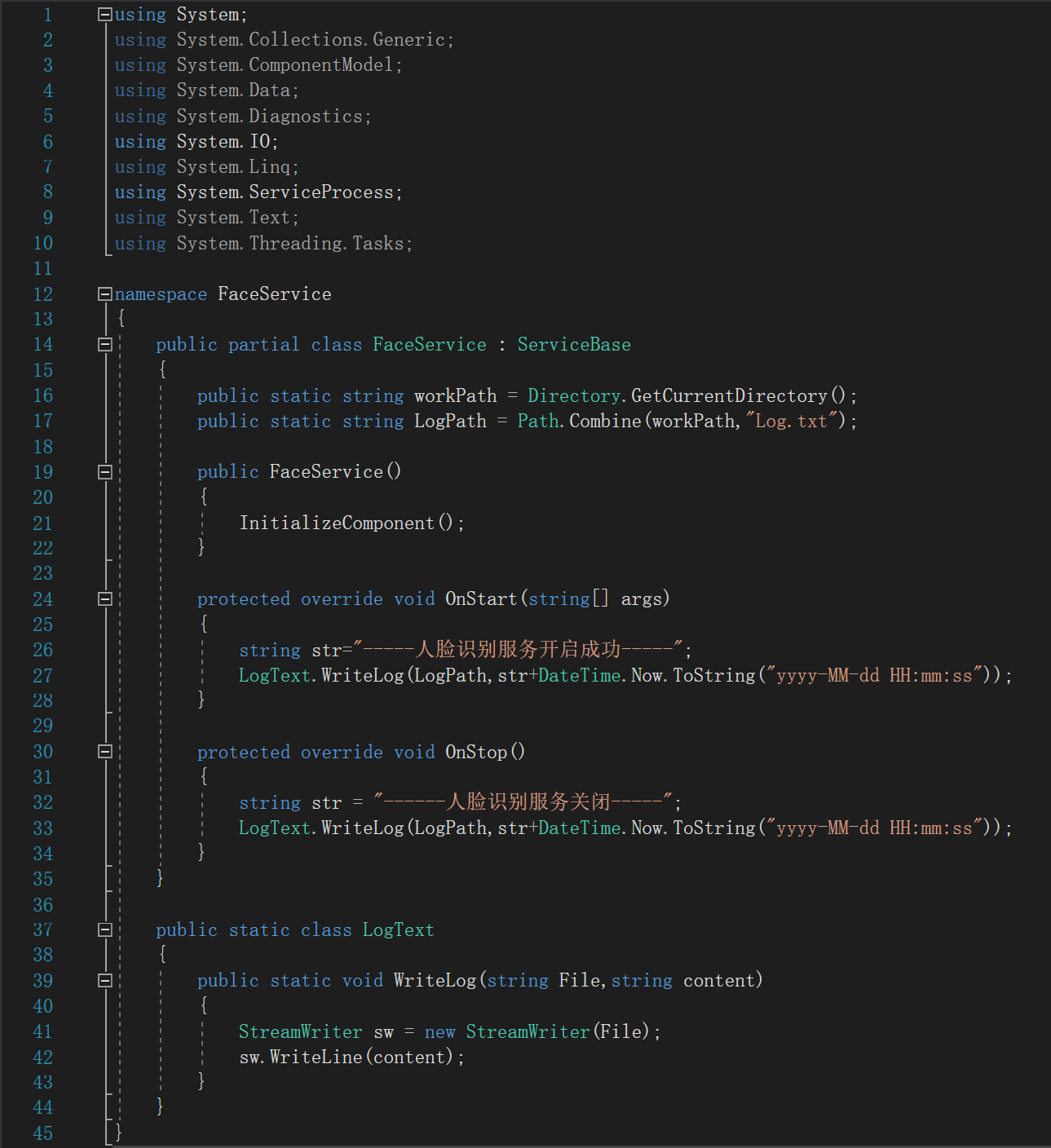Place cursor in System.Collections.Generic

coord(311,40)
